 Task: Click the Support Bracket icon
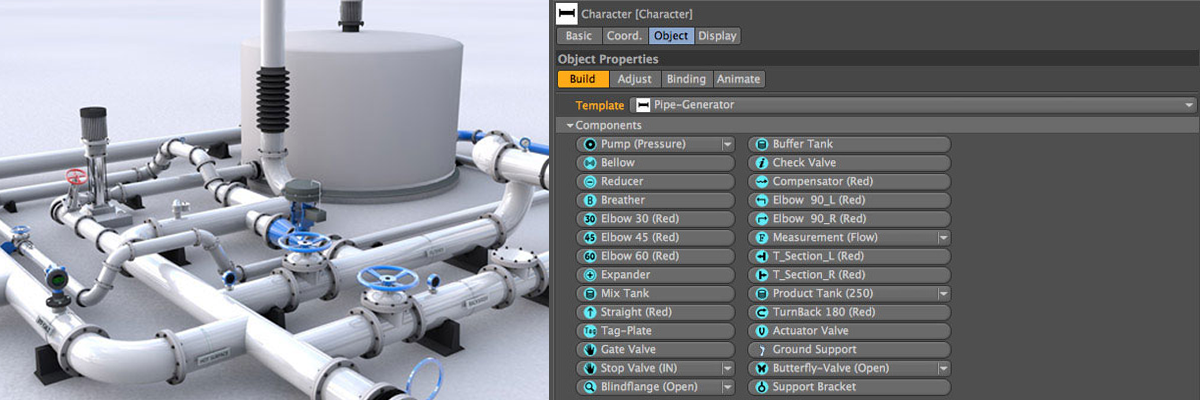[762, 387]
